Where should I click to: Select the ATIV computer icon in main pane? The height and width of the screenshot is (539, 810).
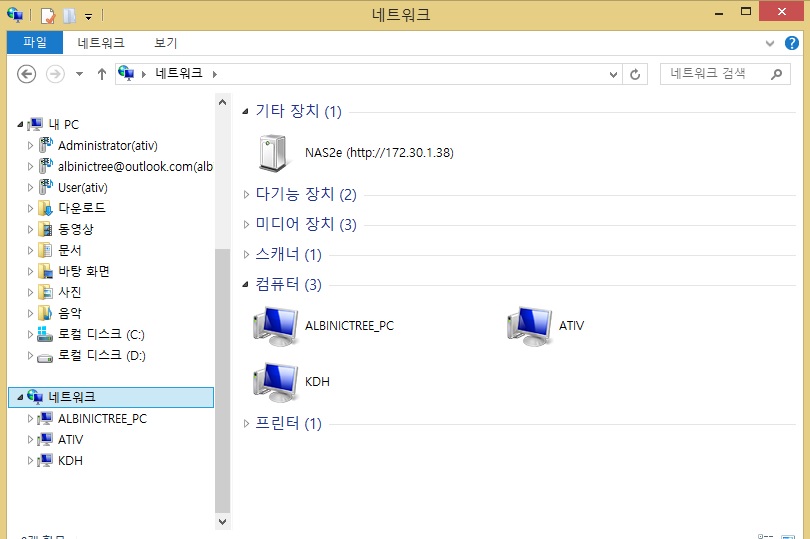coord(529,326)
